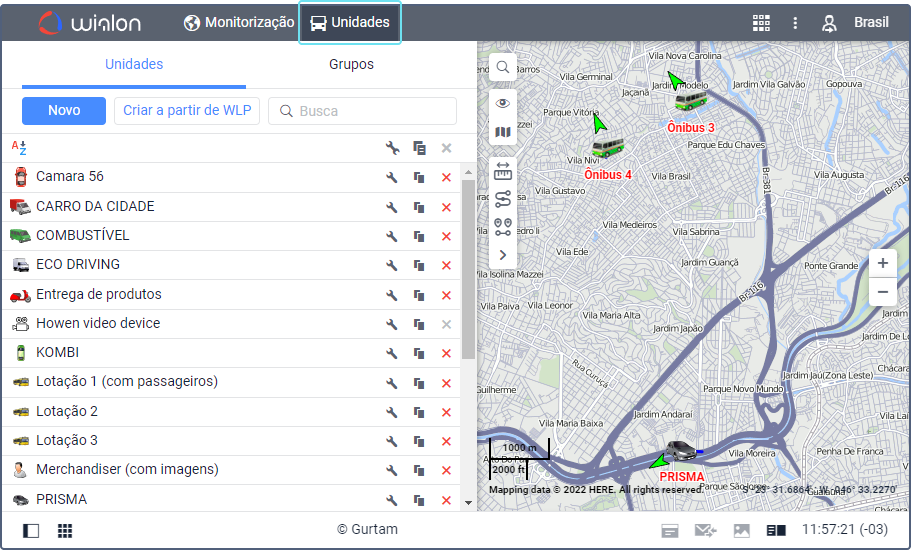
Task: Expand the map tools chevron
Action: [x=503, y=255]
